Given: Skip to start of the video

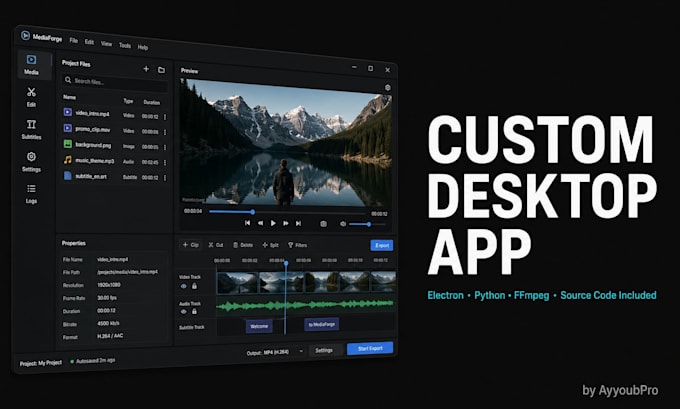Looking at the screenshot, I should coord(247,223).
